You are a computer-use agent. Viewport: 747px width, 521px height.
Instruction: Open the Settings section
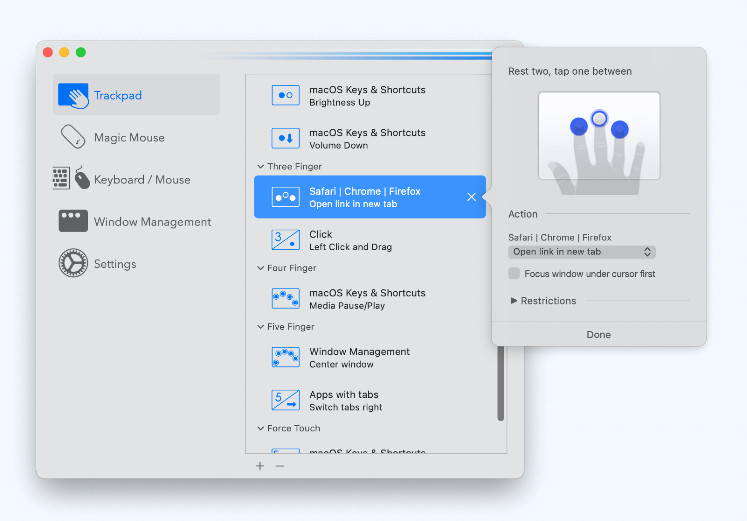point(136,263)
